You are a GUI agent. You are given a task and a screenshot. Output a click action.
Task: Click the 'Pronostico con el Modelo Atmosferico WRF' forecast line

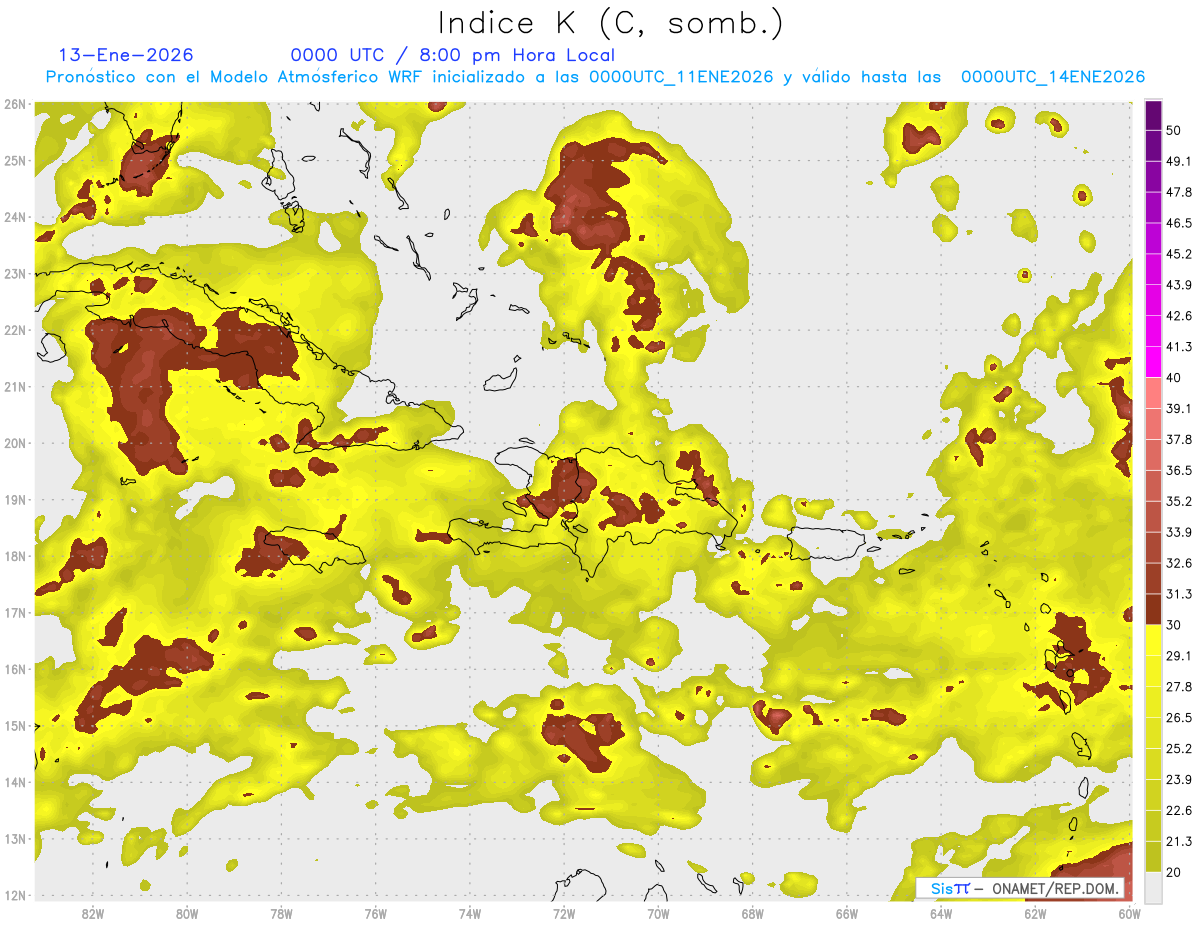pyautogui.click(x=595, y=77)
